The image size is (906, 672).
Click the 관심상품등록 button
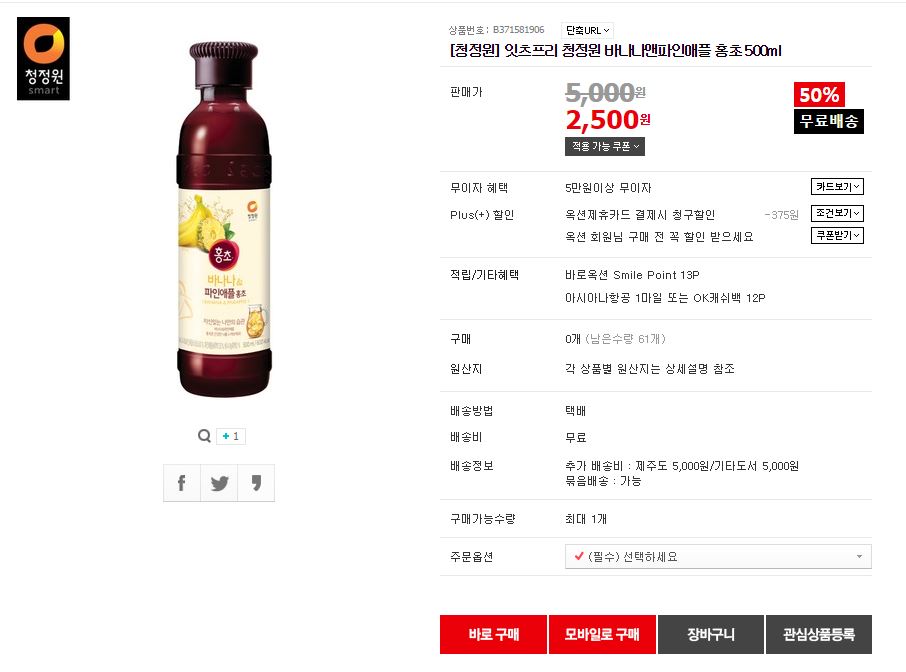819,634
